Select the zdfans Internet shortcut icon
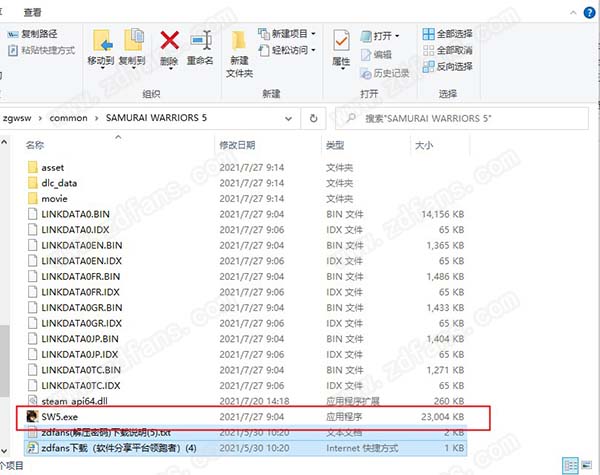This screenshot has width=600, height=475. pyautogui.click(x=33, y=448)
